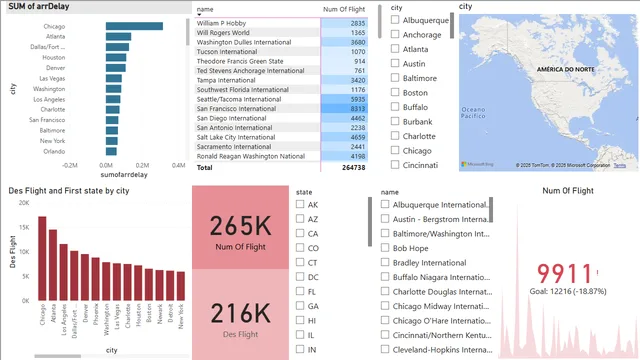
Task: Tick the Anchorage city checkbox
Action: pos(395,34)
